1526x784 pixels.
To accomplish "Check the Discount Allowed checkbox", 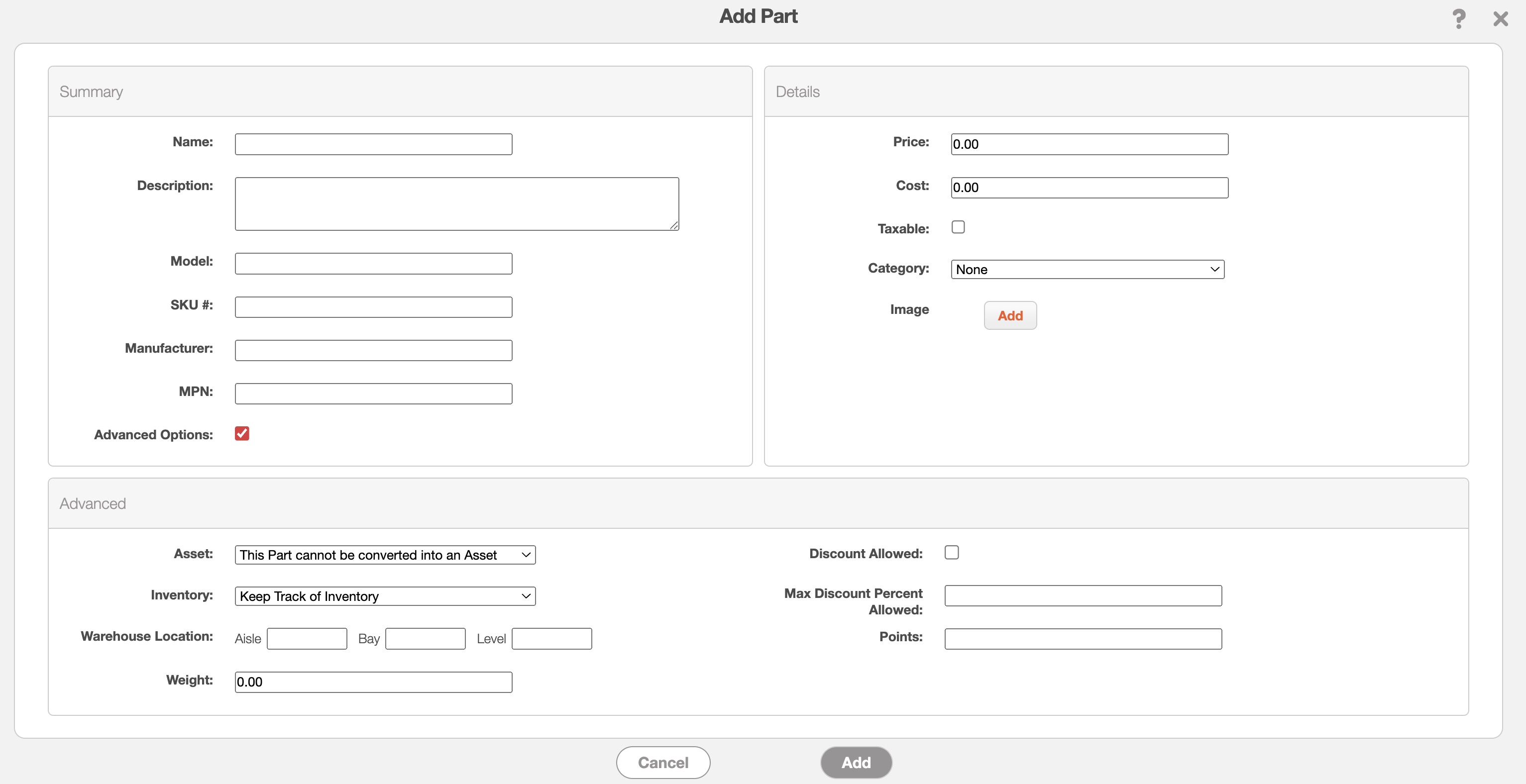I will point(951,553).
